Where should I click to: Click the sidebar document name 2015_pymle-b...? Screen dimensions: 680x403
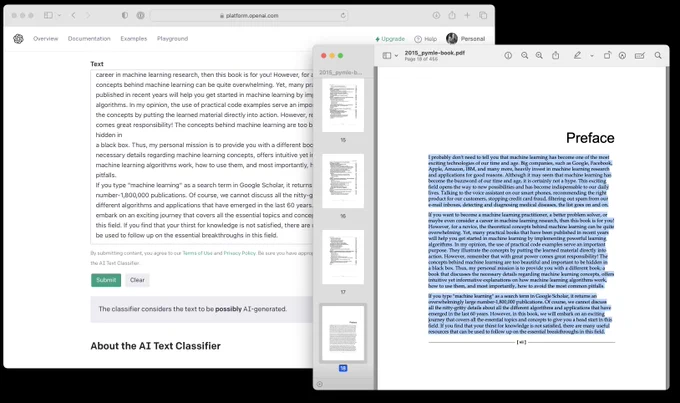click(340, 72)
